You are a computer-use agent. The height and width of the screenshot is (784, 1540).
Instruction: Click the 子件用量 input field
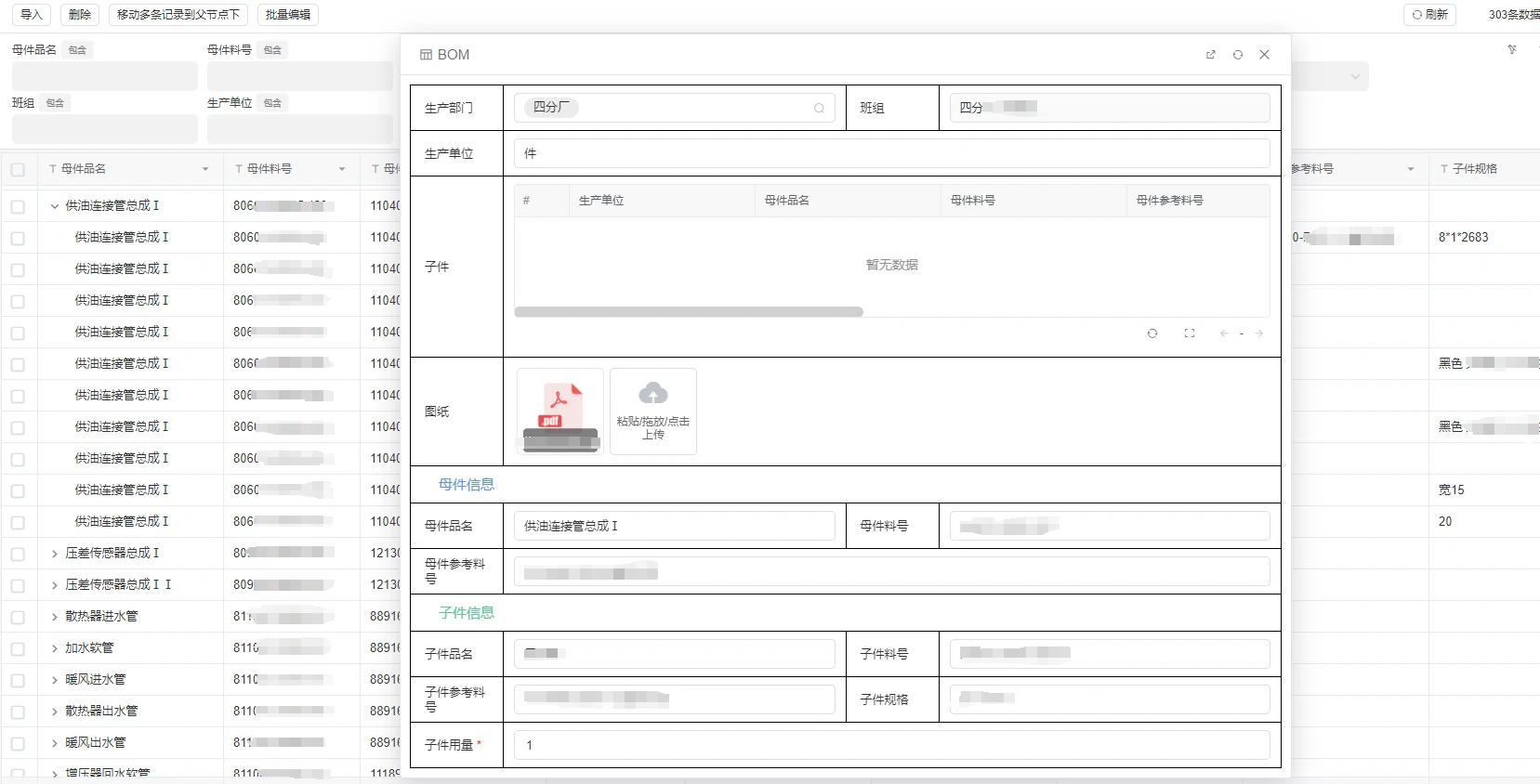click(892, 745)
